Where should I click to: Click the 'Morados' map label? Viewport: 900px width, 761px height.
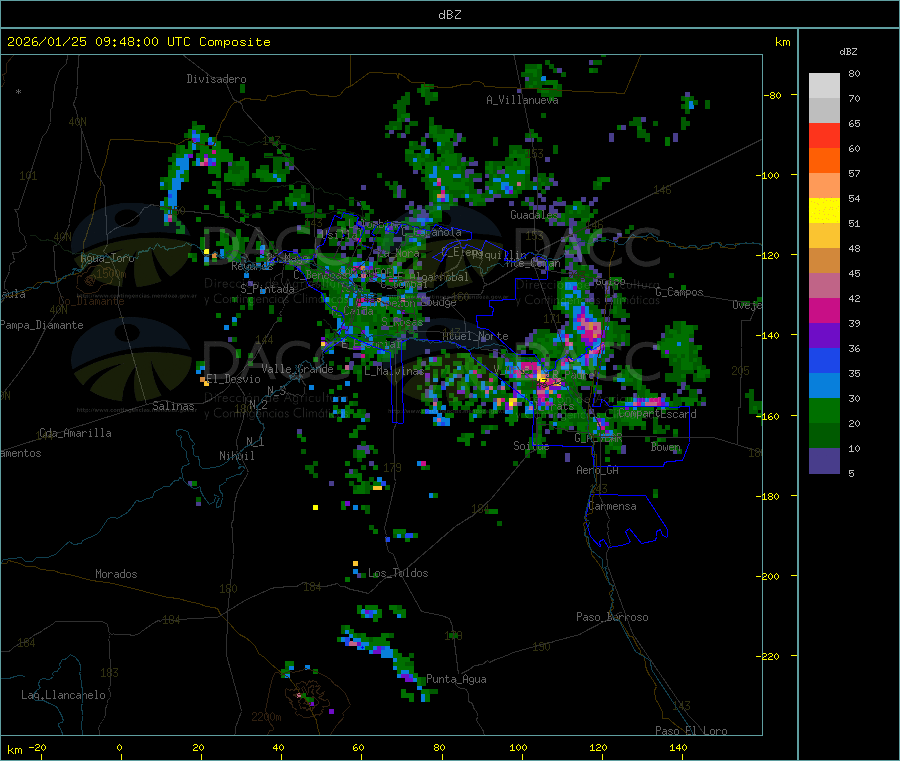pyautogui.click(x=116, y=574)
